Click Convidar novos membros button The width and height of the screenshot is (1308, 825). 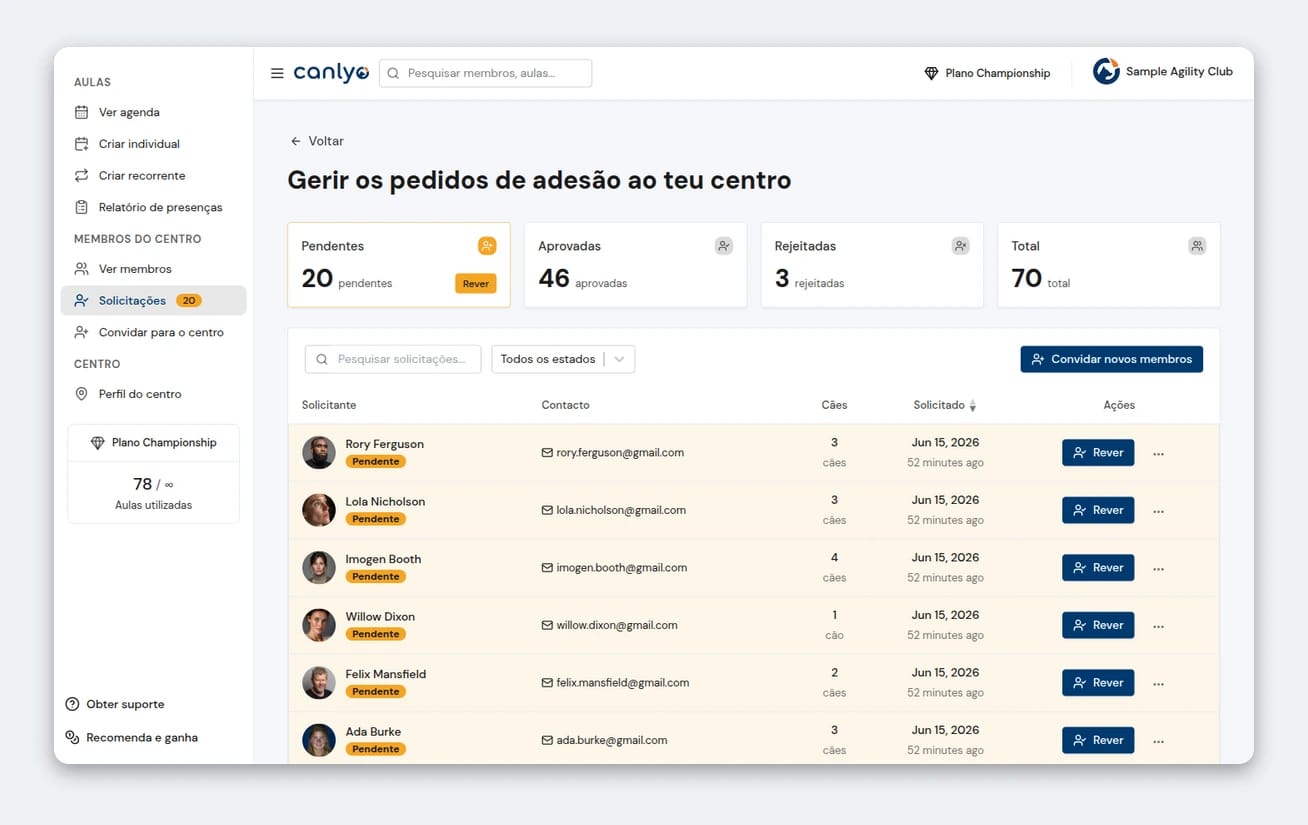point(1111,359)
